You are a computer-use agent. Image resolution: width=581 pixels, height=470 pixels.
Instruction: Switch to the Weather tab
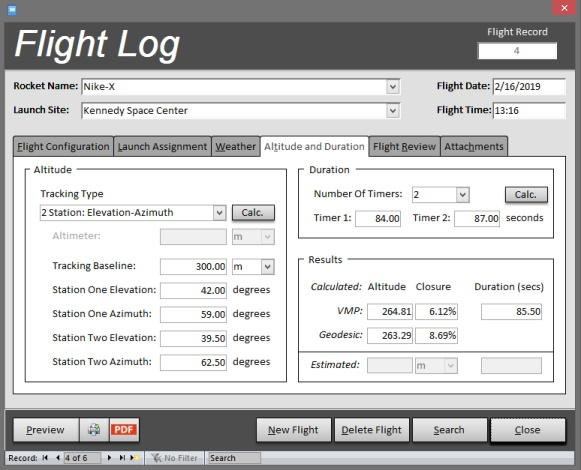pos(236,146)
